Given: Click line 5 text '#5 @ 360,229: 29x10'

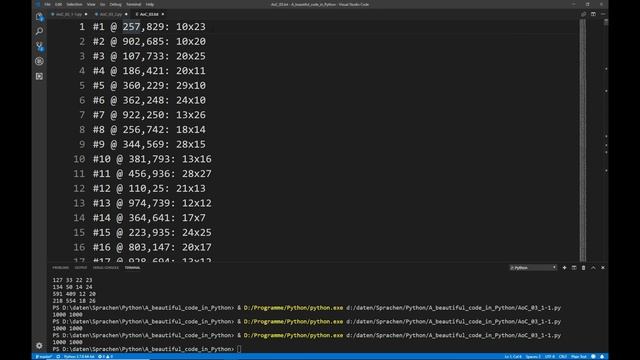Looking at the screenshot, I should tap(149, 85).
